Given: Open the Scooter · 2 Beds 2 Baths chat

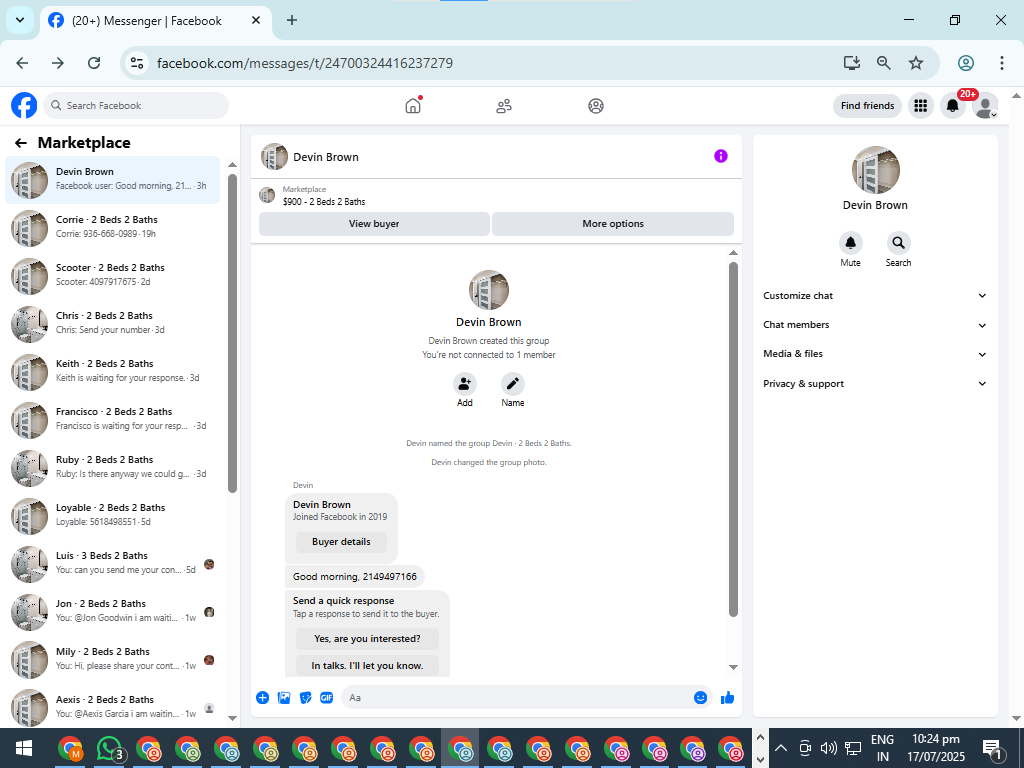Looking at the screenshot, I should coord(112,275).
